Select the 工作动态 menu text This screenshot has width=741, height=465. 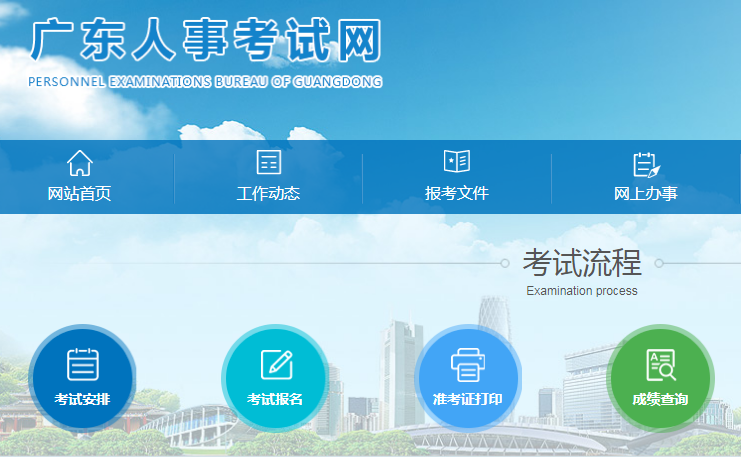[x=268, y=193]
